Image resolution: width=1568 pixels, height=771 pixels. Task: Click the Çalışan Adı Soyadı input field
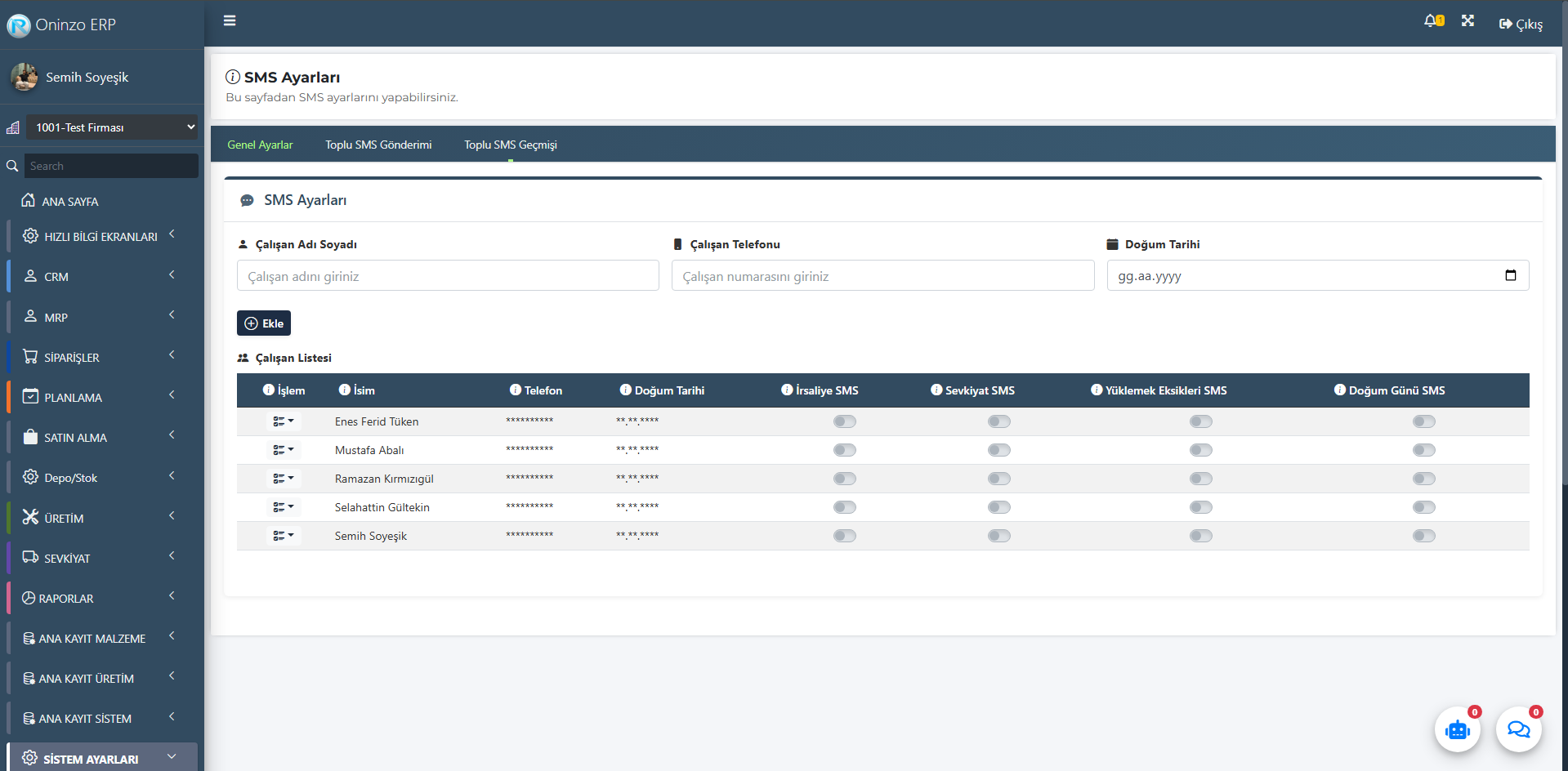coord(448,276)
